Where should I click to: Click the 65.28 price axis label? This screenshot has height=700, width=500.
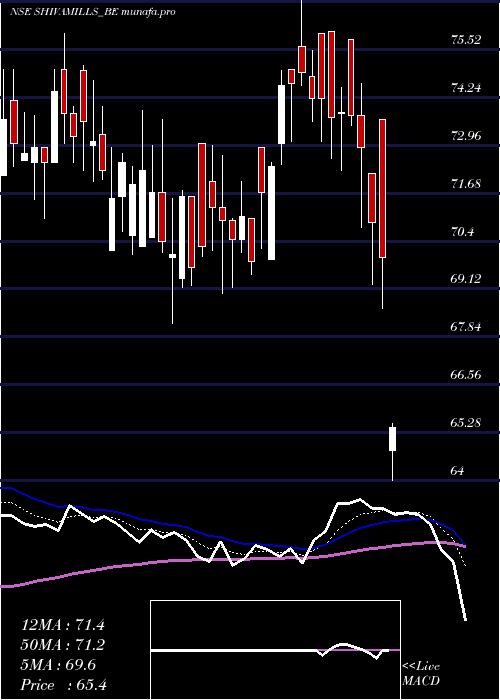click(x=466, y=422)
